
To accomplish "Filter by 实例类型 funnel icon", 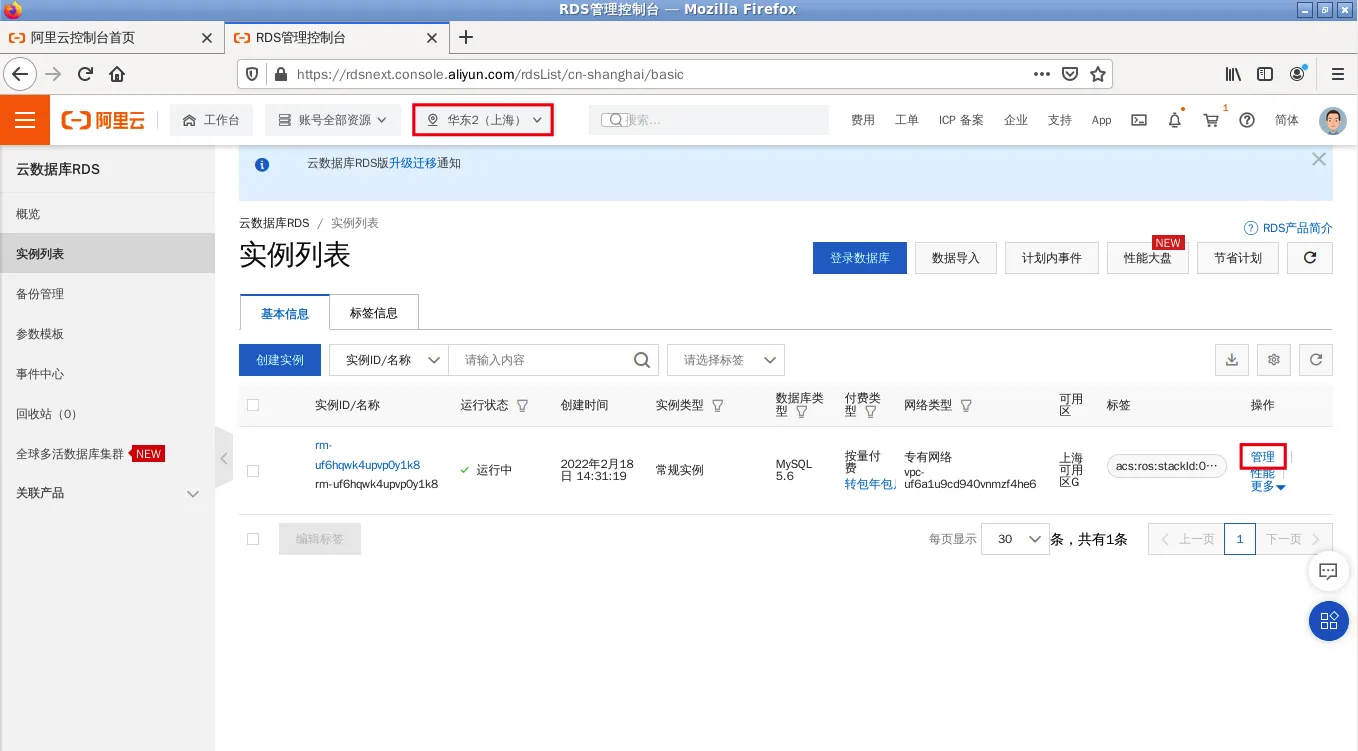I will pos(717,406).
